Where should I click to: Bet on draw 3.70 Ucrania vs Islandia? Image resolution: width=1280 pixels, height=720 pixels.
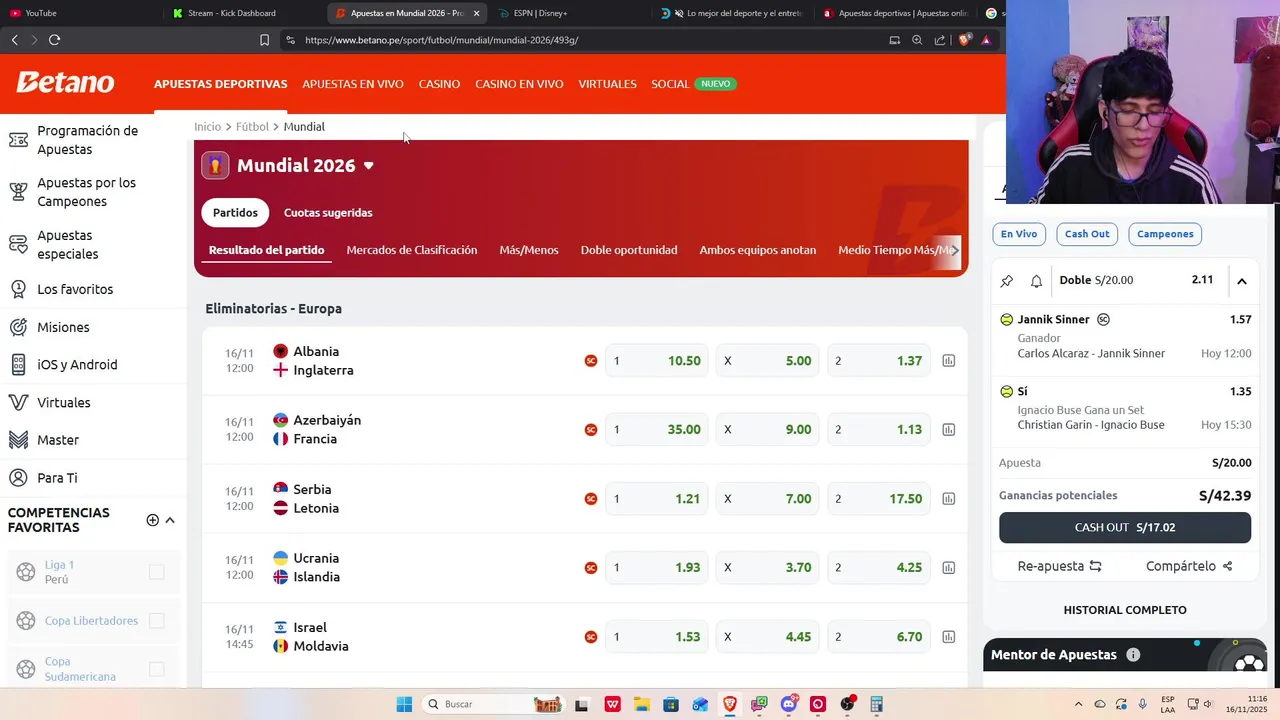coord(768,568)
